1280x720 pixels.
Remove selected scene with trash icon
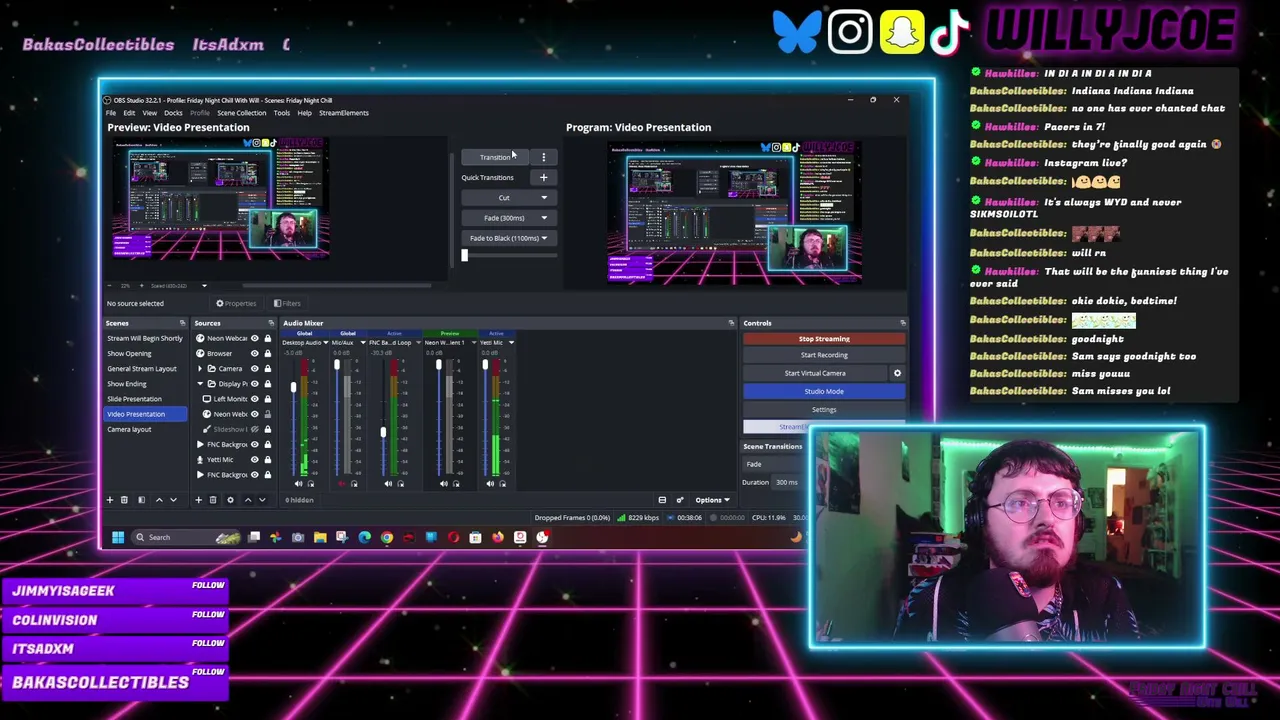124,500
